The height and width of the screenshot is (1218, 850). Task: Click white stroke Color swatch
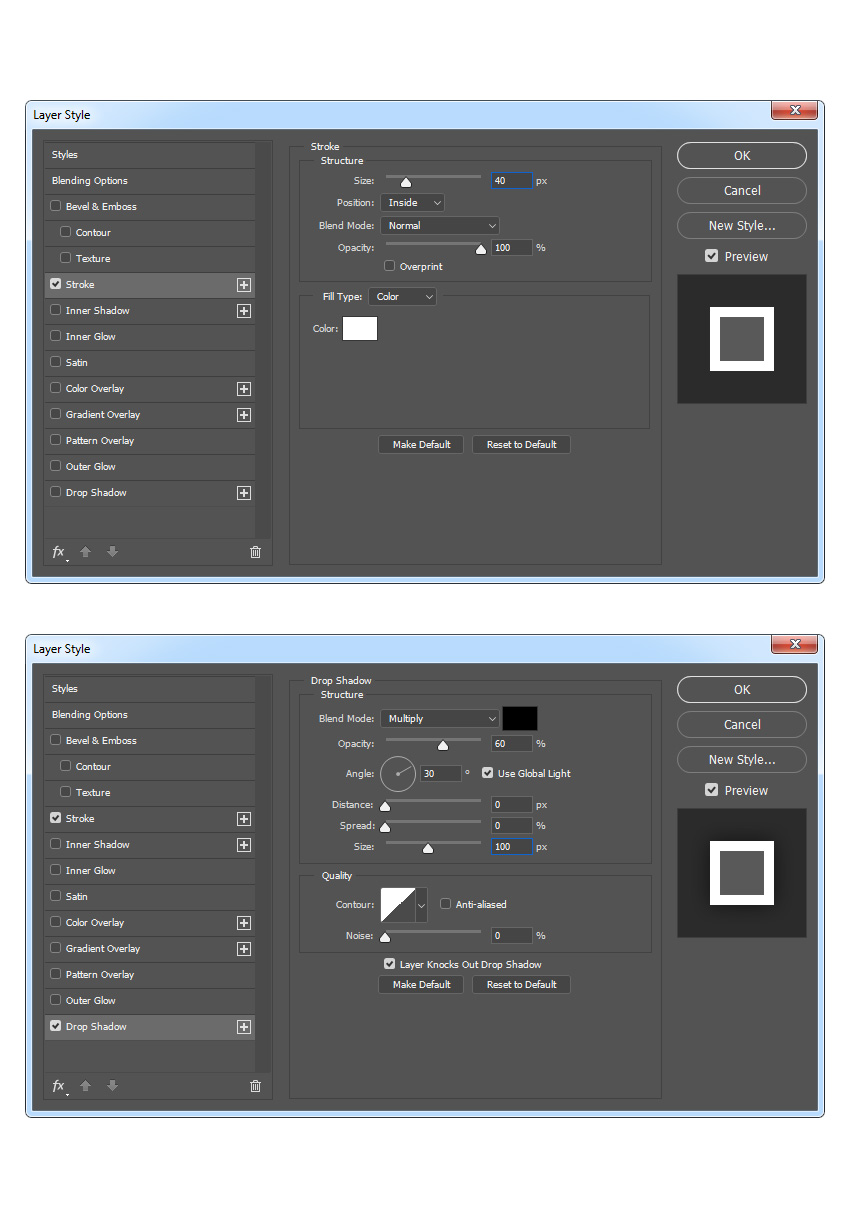(360, 328)
